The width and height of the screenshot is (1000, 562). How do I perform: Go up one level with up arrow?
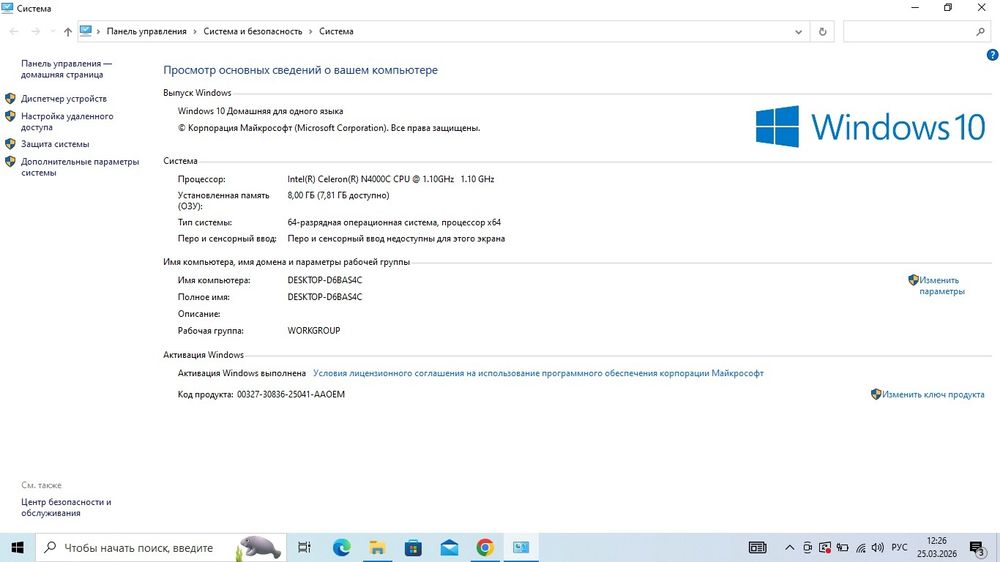[68, 32]
